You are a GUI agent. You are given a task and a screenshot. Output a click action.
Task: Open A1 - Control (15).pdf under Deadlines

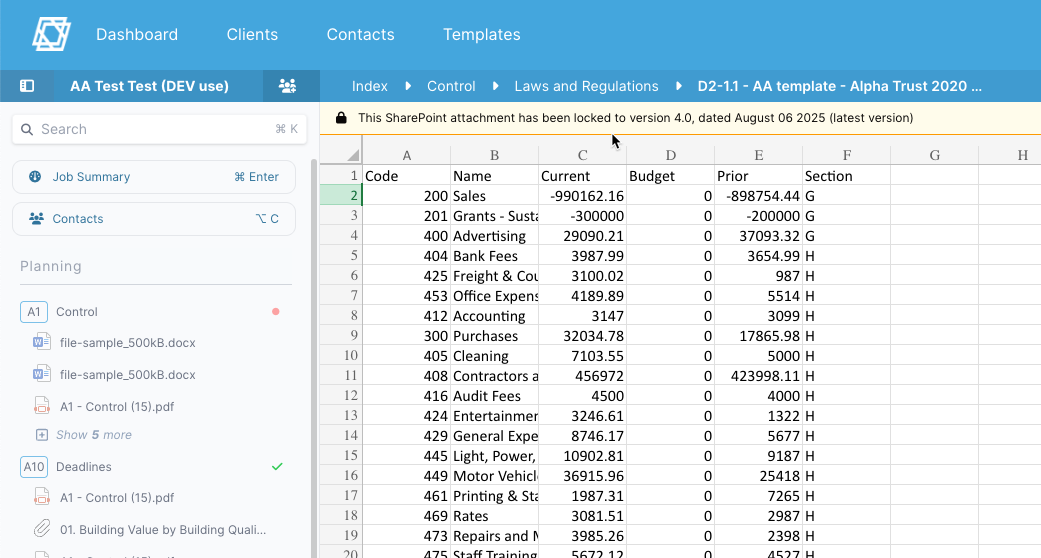[x=116, y=498]
